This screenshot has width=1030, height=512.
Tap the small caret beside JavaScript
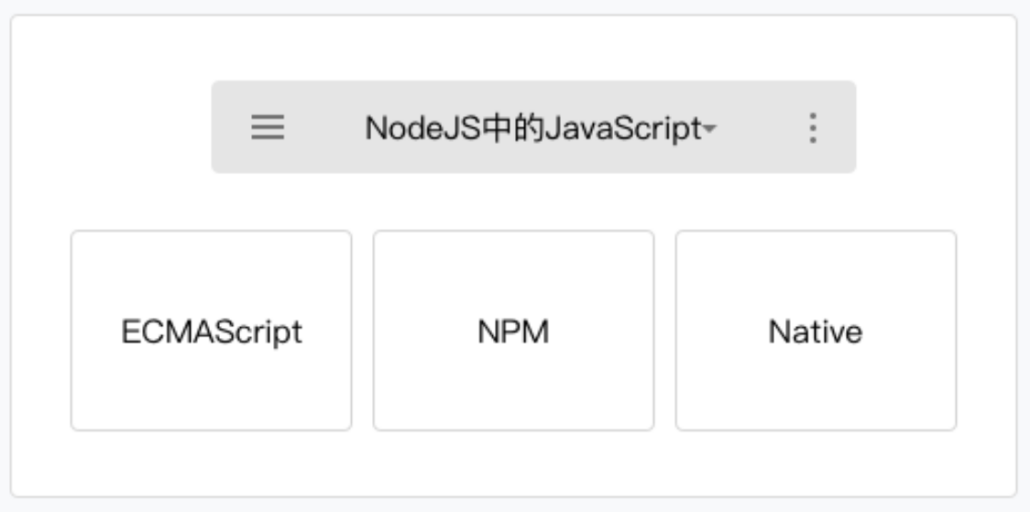tap(709, 130)
